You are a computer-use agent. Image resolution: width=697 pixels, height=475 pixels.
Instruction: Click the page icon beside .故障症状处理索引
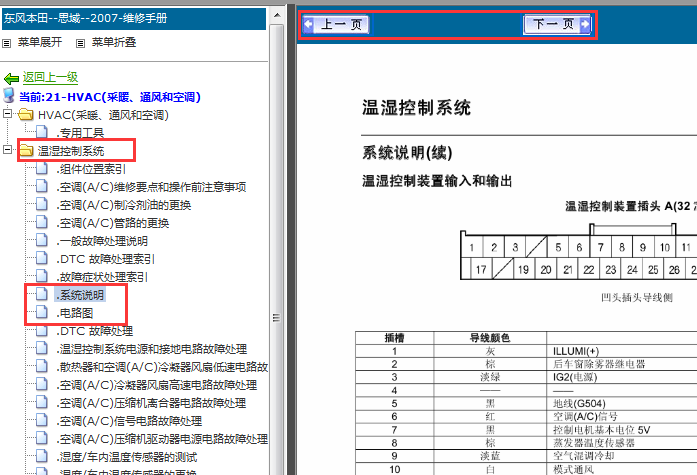coord(42,276)
